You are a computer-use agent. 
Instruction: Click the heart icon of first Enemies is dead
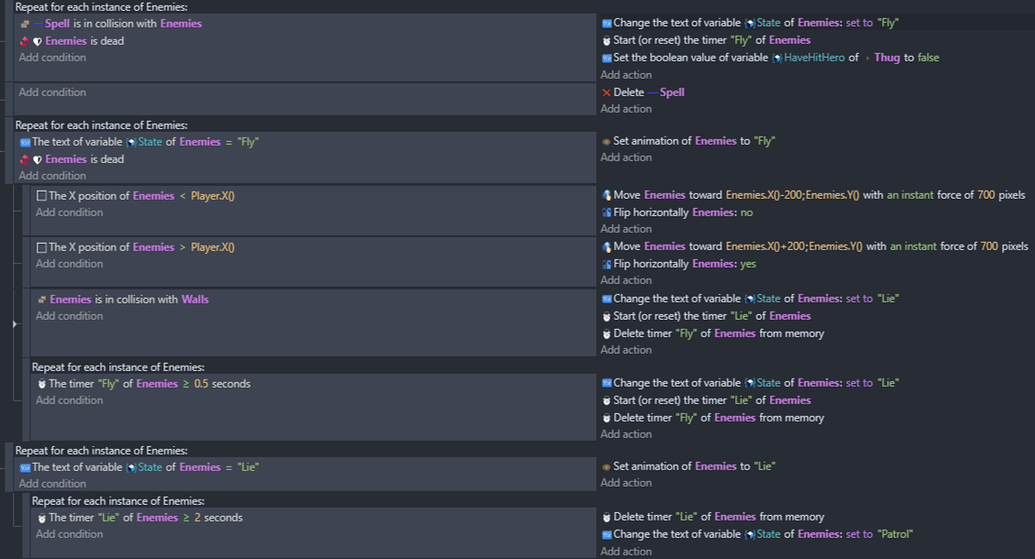(38, 41)
